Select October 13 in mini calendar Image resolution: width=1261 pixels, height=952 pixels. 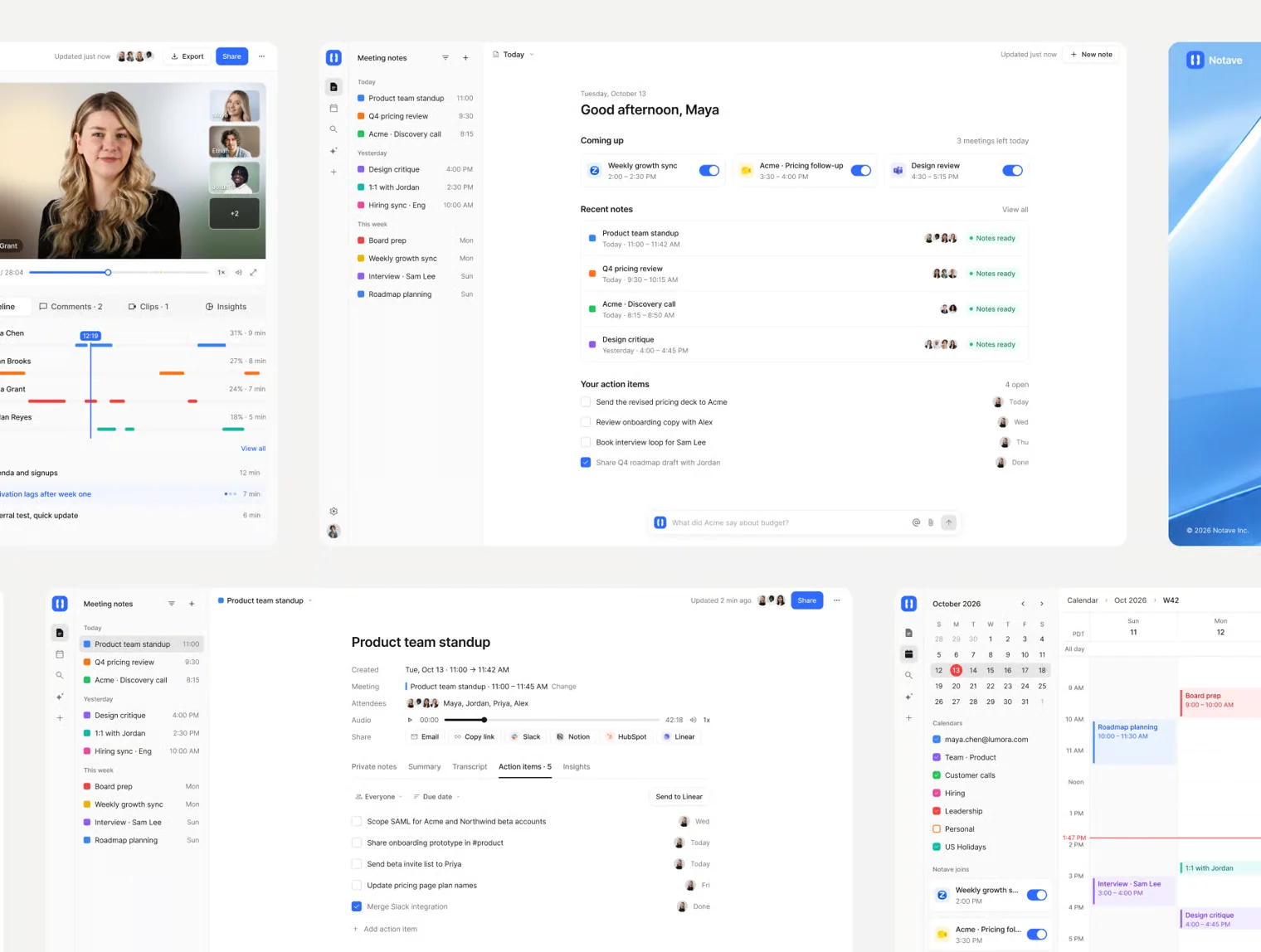(956, 670)
